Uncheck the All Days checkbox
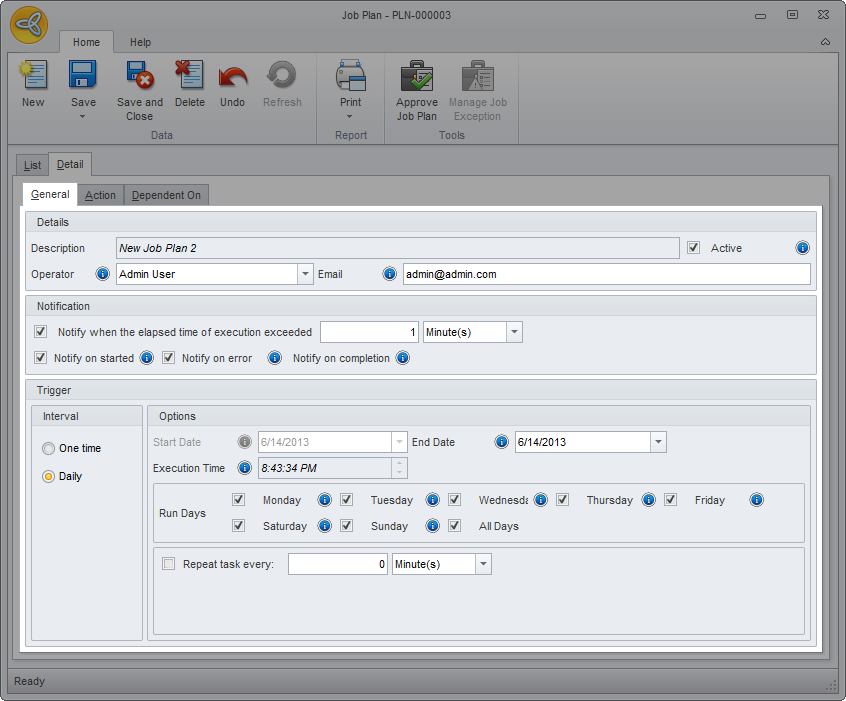The width and height of the screenshot is (846, 701). click(454, 525)
